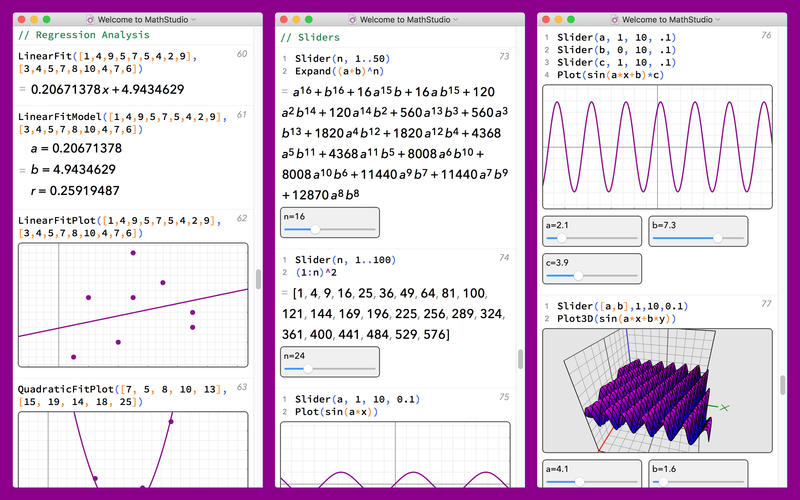Click entry number 61 label
Screen dimensions: 800x500
242,115
